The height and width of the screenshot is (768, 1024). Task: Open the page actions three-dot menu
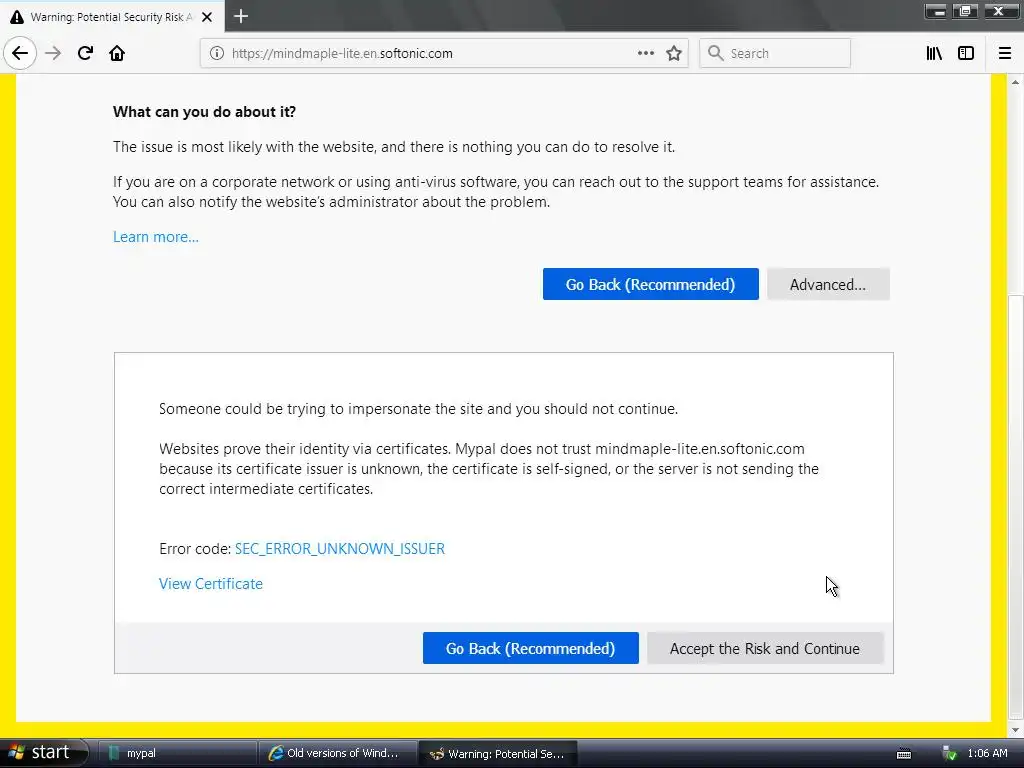point(646,53)
